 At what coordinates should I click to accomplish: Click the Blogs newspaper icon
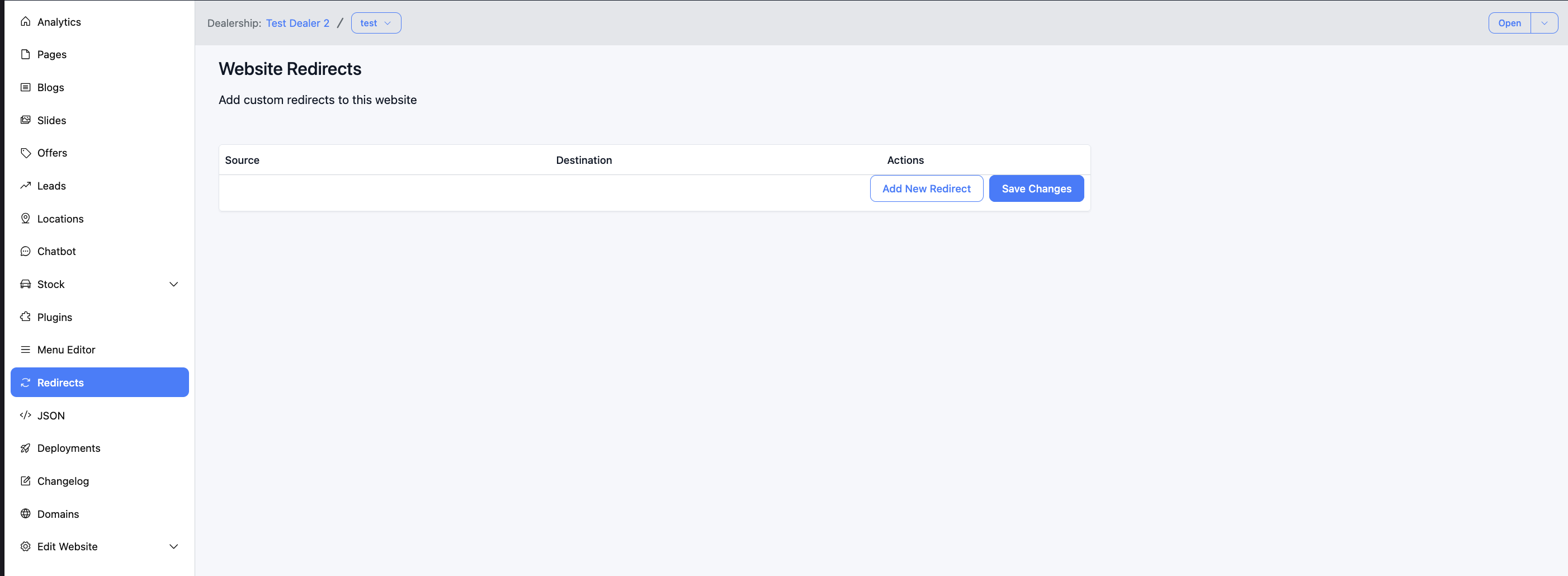coord(25,87)
